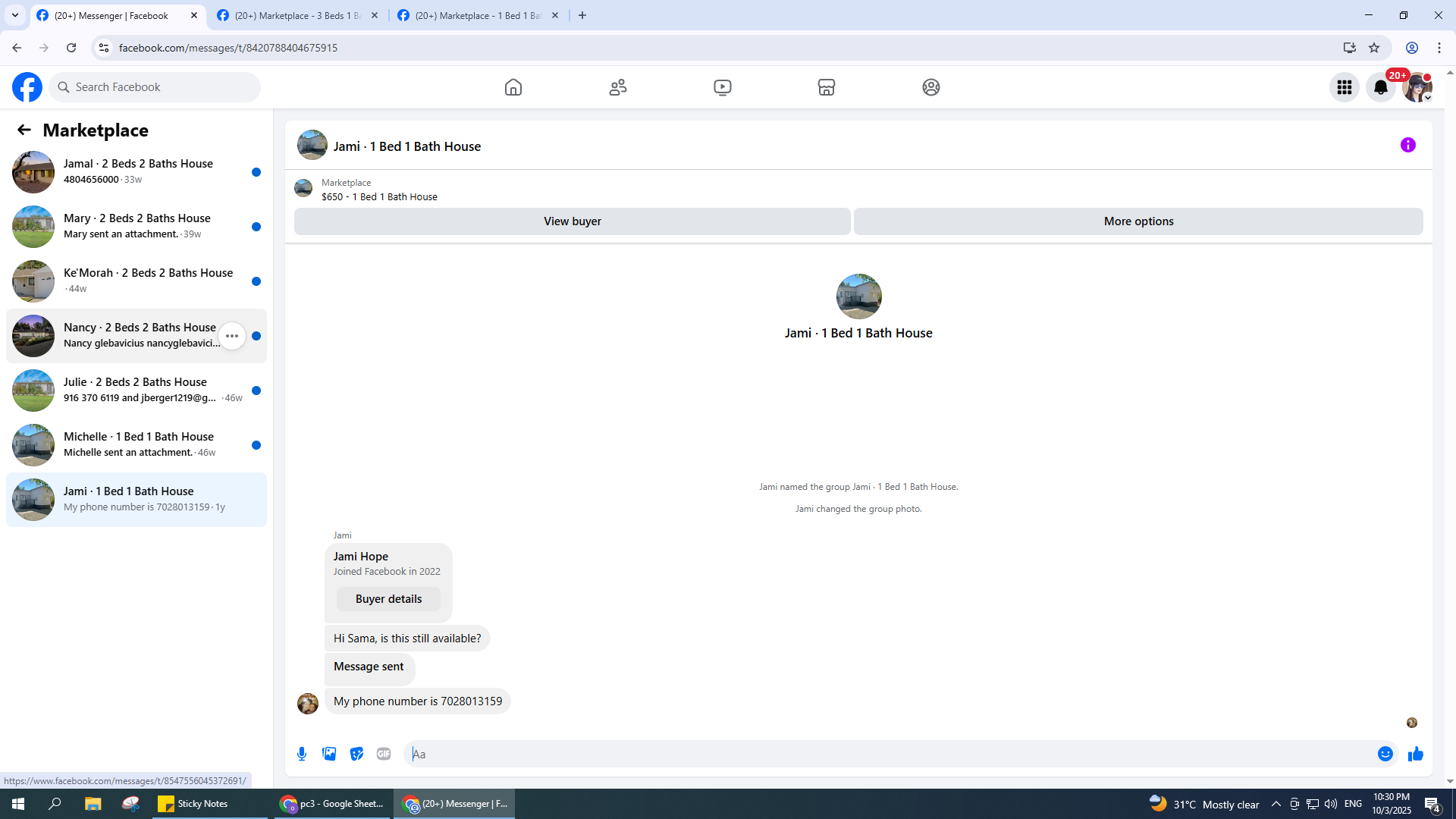
Task: Close the Marketplace 3 Beds tab
Action: (x=375, y=15)
